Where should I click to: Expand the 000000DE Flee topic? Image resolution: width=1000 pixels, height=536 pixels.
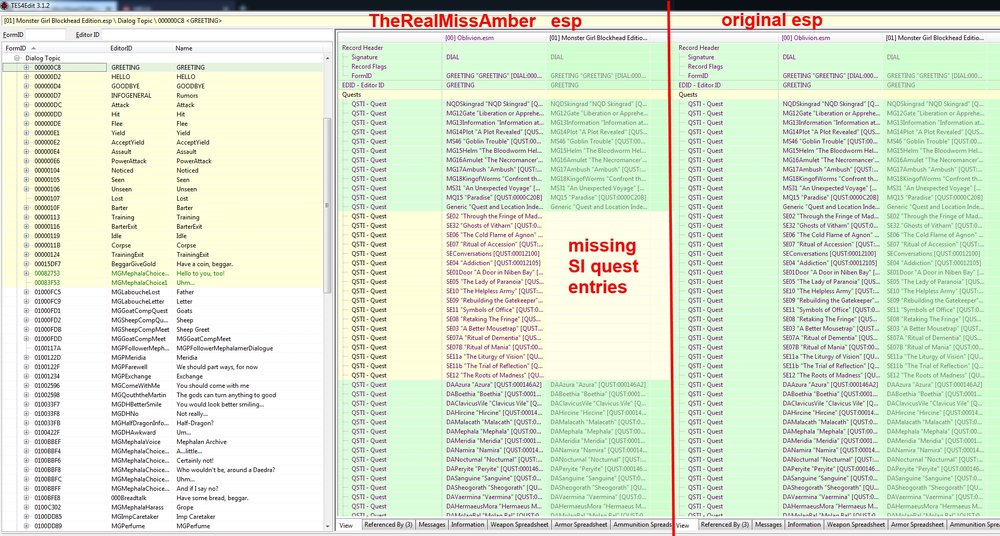[26, 124]
